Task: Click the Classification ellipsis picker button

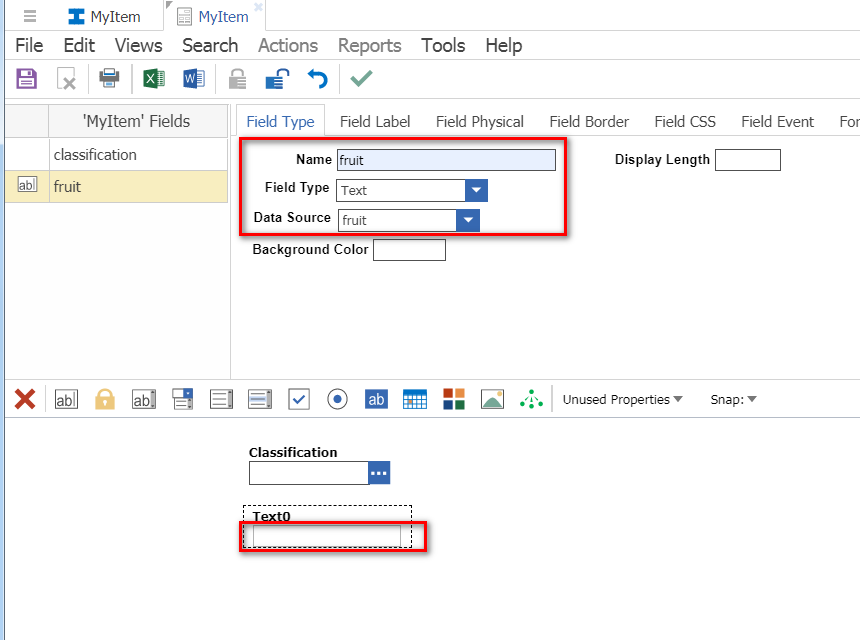Action: (379, 473)
